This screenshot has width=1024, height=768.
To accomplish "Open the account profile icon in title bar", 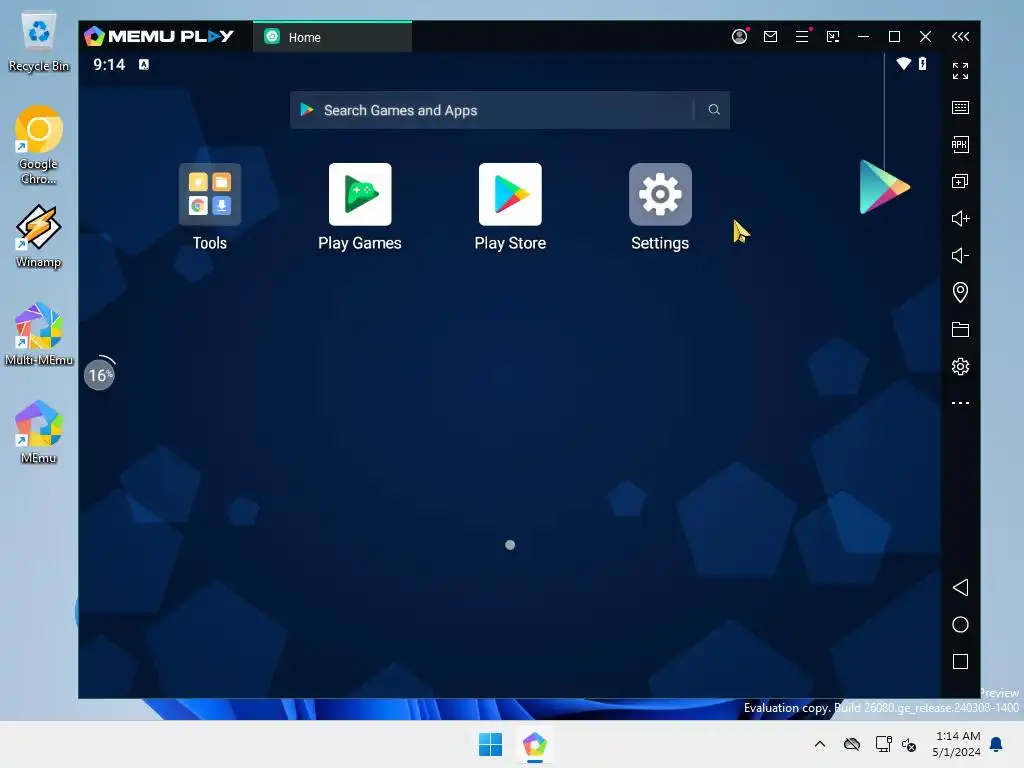I will click(739, 37).
